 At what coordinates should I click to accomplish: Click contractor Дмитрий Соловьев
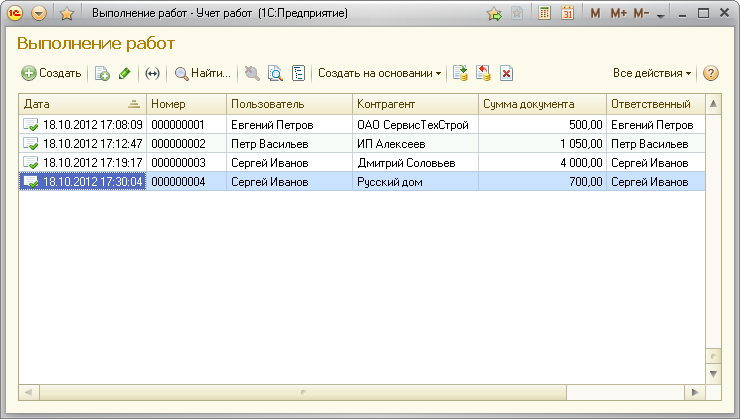click(x=406, y=163)
